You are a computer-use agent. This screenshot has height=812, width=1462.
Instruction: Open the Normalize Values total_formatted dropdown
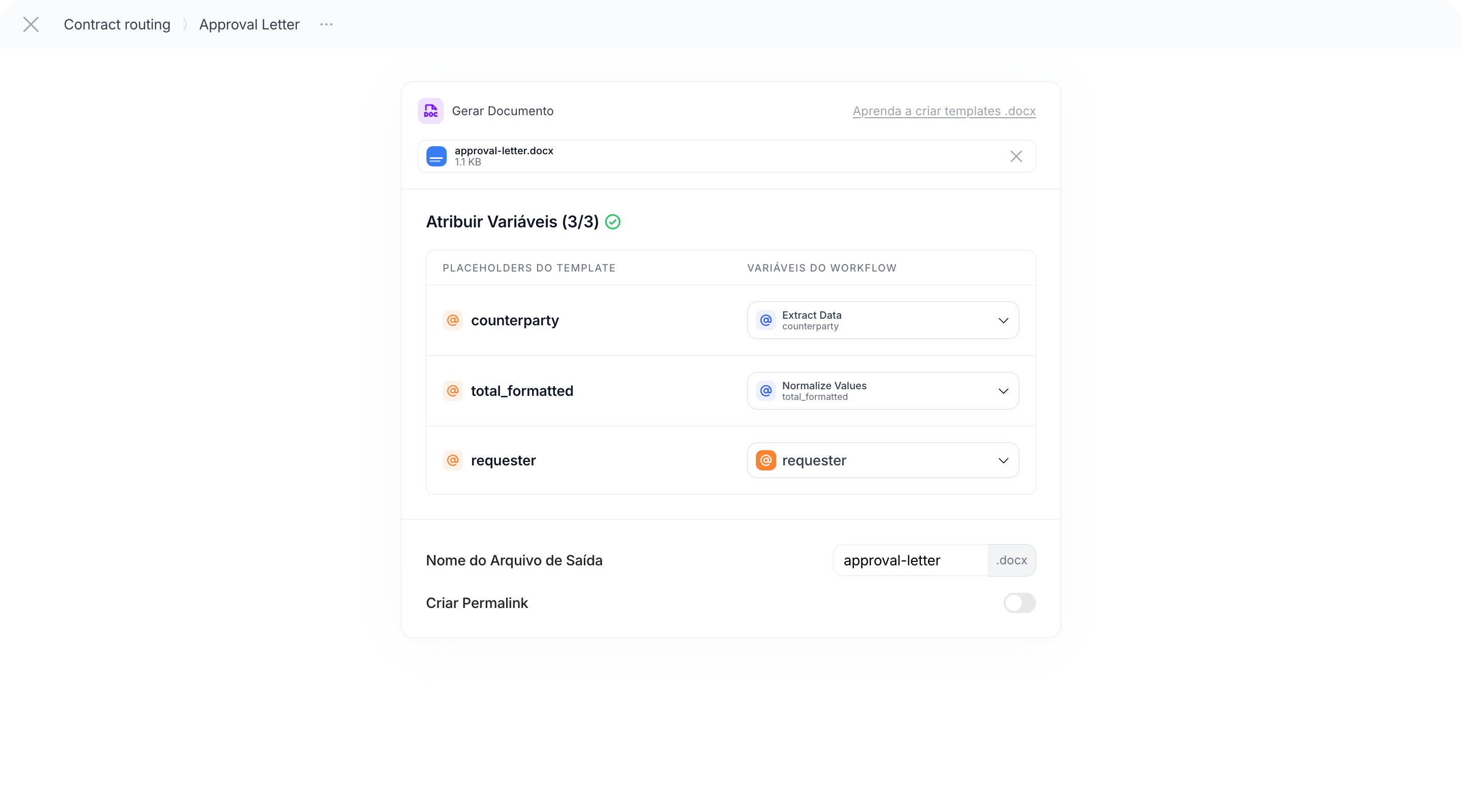[883, 390]
